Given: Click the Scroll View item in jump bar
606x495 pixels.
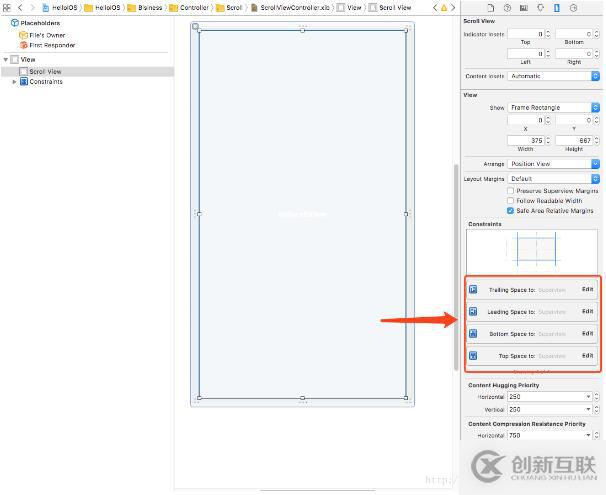Looking at the screenshot, I should click(x=390, y=7).
